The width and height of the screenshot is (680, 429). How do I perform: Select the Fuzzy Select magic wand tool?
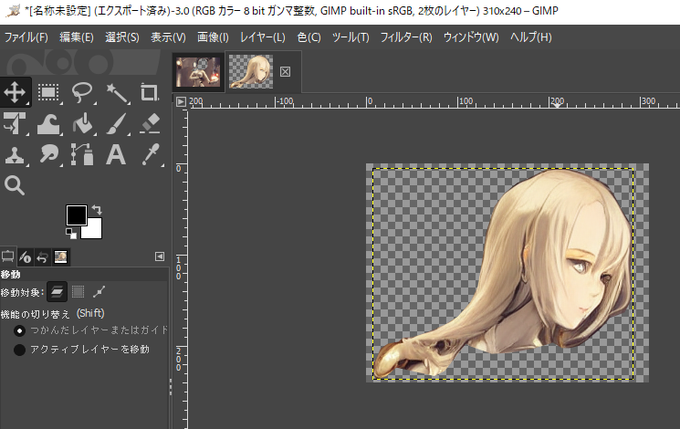pos(116,93)
